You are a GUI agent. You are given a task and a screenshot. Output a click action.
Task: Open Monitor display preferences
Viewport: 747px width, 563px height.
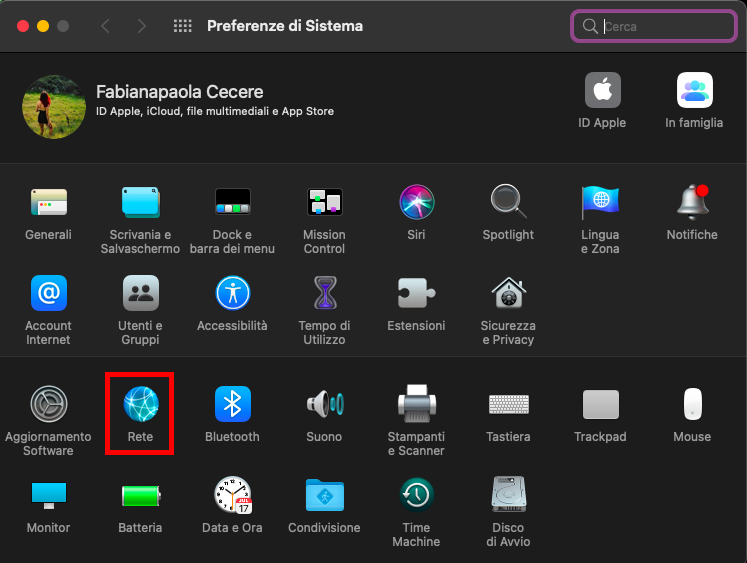pyautogui.click(x=49, y=495)
